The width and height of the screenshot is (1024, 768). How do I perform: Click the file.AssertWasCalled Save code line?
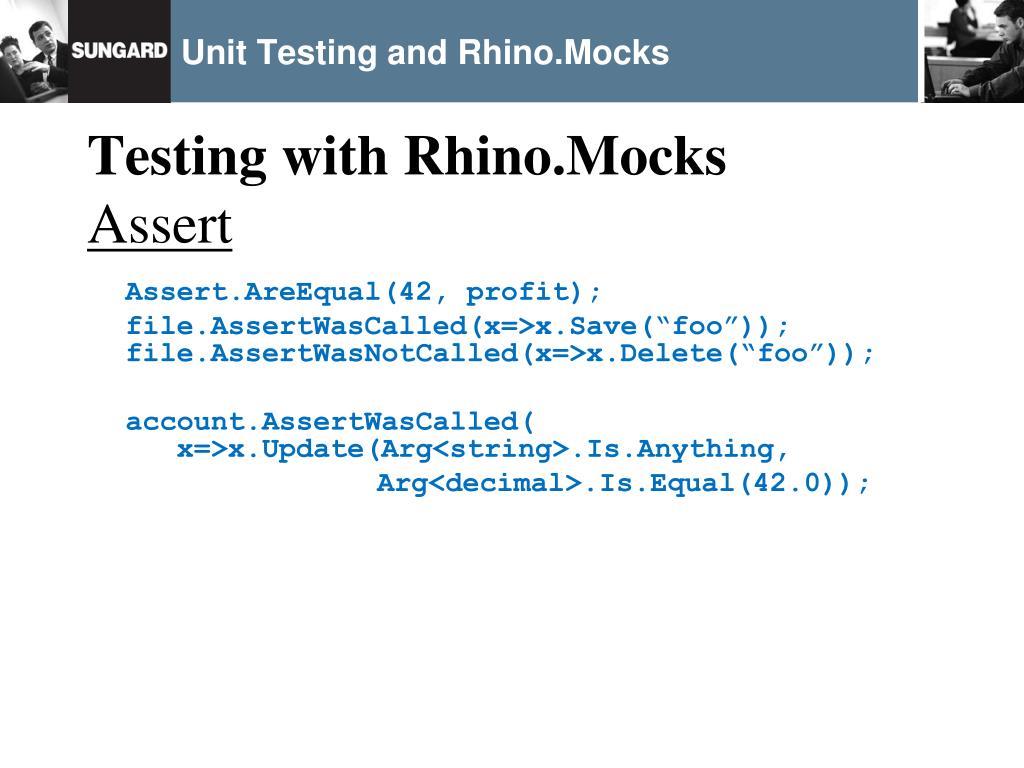coord(457,325)
